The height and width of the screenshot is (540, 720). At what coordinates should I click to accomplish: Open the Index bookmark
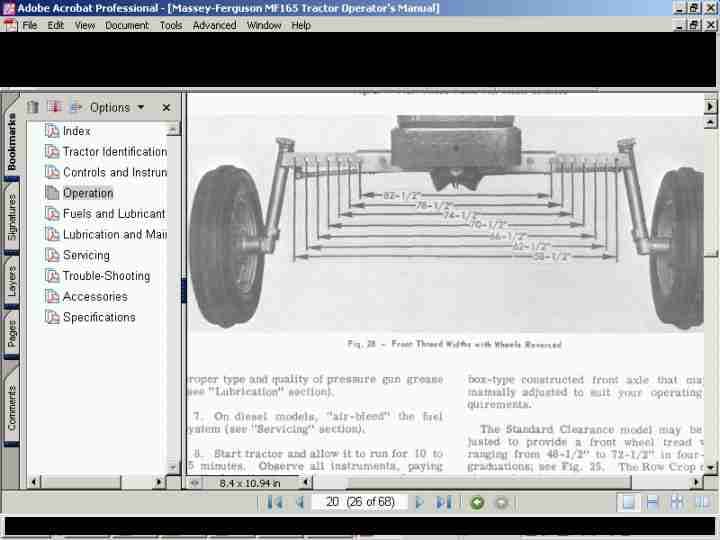pos(76,131)
